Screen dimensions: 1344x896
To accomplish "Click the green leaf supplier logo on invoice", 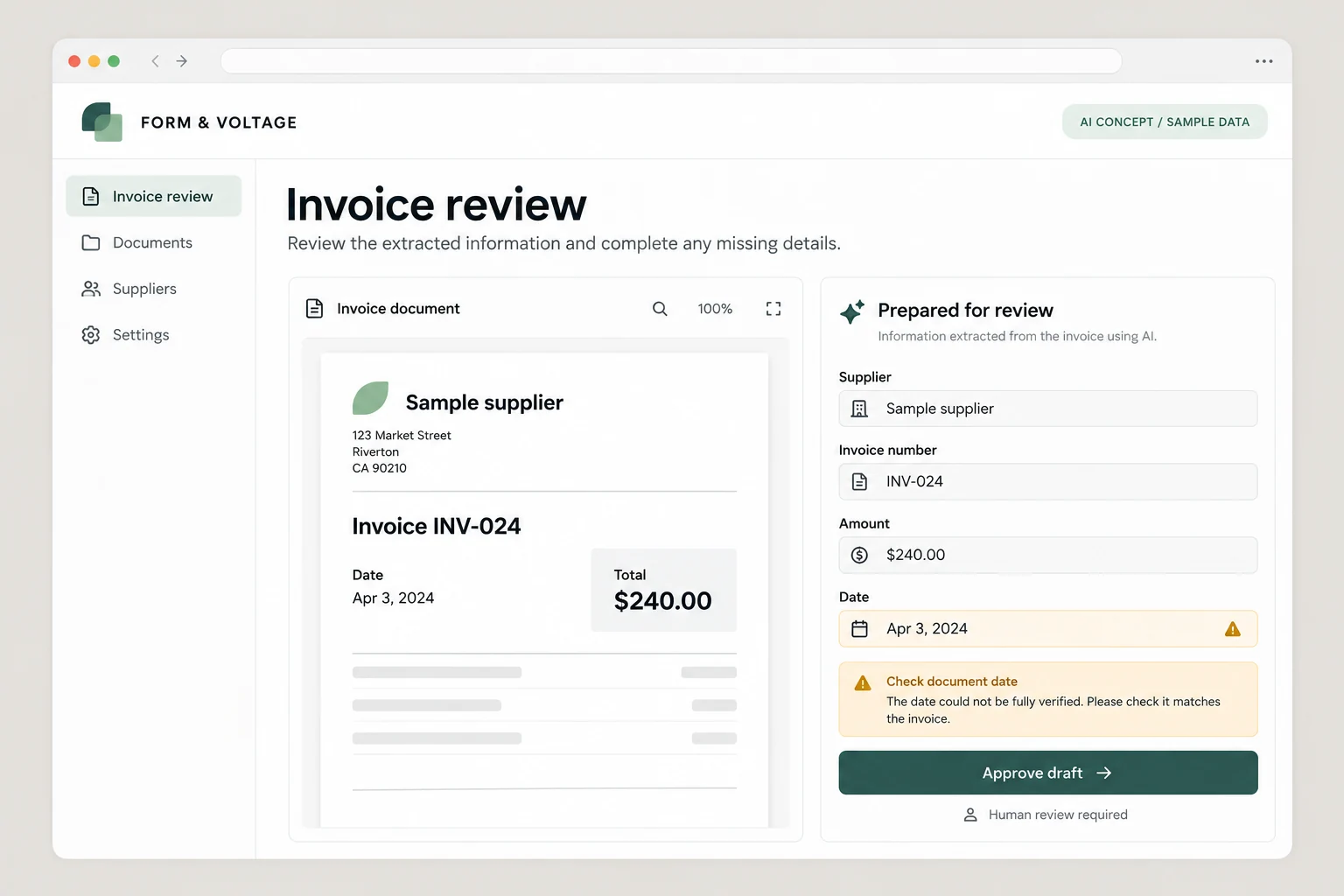I will coord(370,398).
